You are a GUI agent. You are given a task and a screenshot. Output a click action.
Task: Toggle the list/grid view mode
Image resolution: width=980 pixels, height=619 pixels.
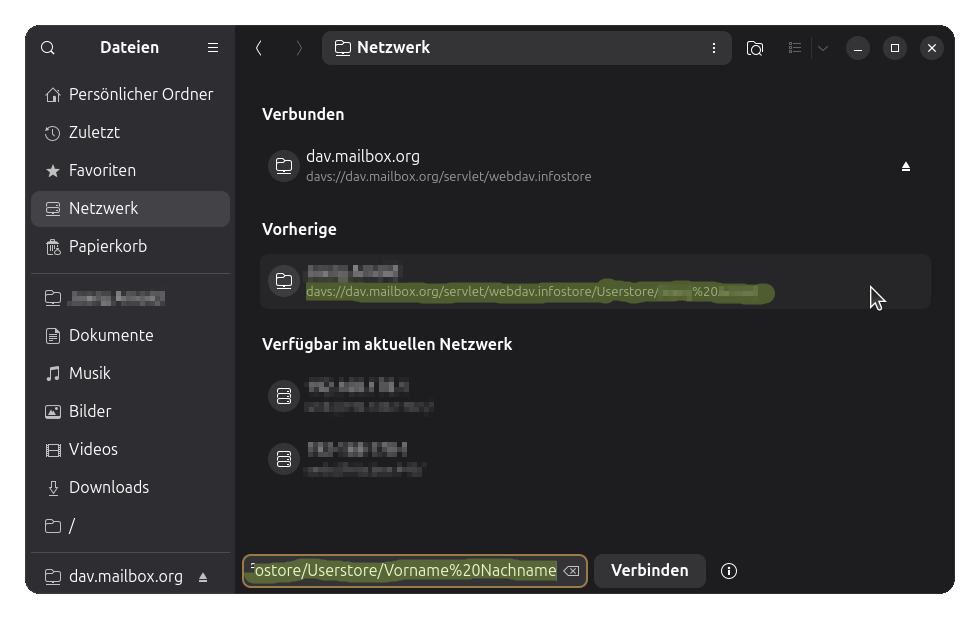[795, 48]
